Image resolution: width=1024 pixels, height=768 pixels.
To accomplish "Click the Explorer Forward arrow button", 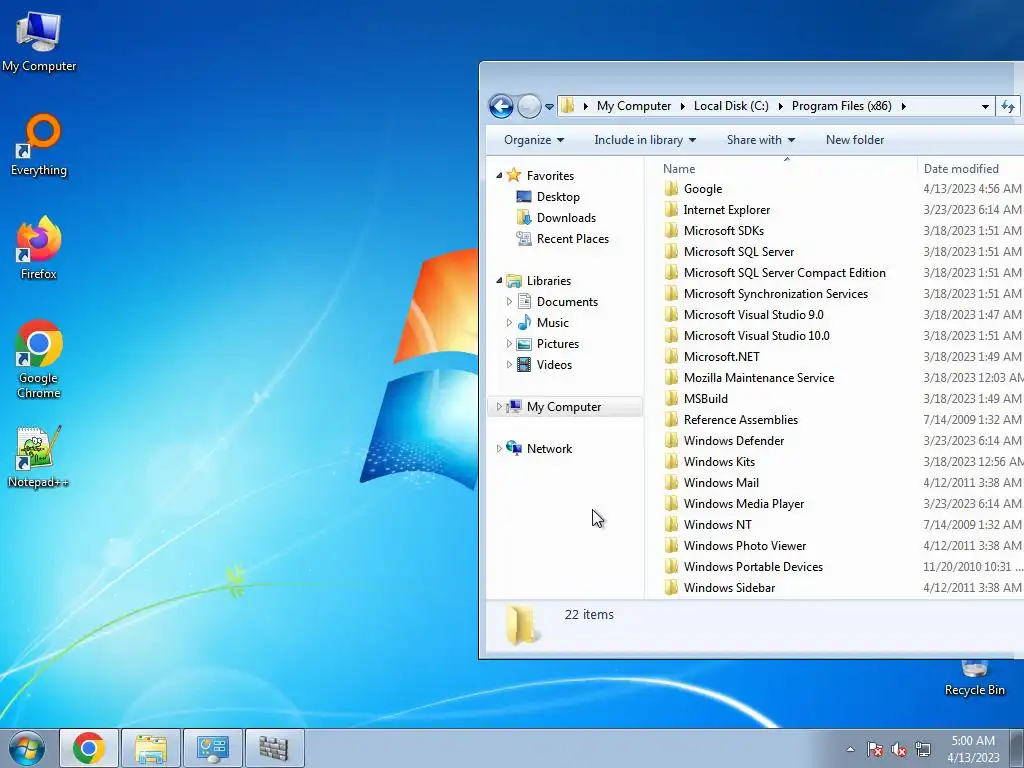I will (x=529, y=106).
